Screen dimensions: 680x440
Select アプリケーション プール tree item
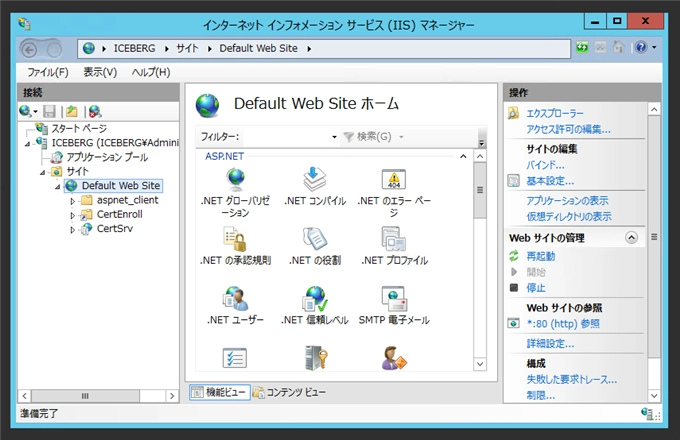click(107, 157)
